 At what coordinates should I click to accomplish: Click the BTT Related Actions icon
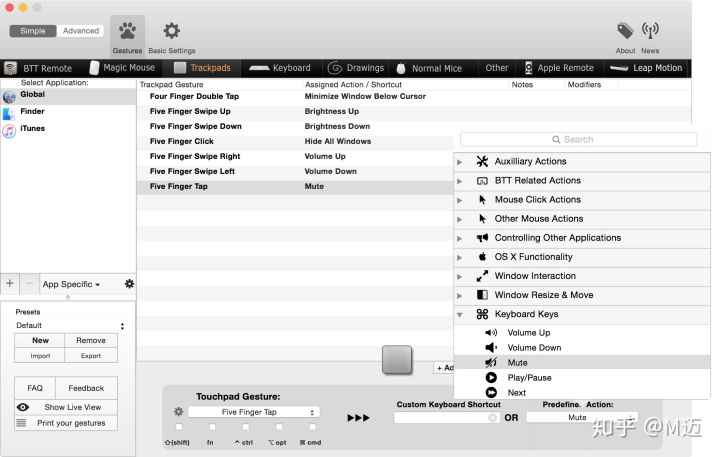[x=482, y=181]
